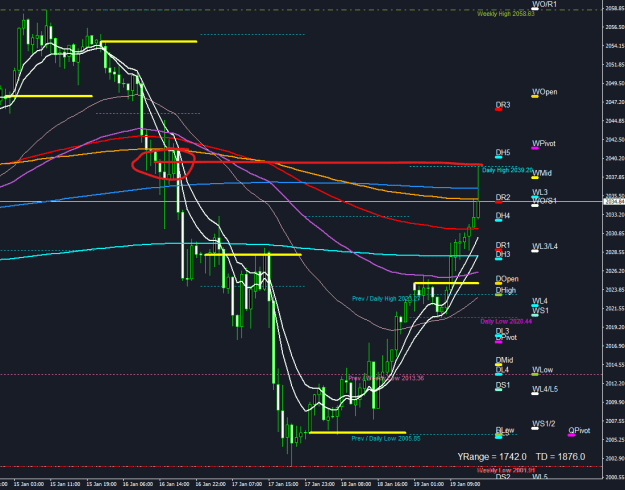Click the DH5 level label
Viewport: 625px width, 490px height.
point(503,152)
